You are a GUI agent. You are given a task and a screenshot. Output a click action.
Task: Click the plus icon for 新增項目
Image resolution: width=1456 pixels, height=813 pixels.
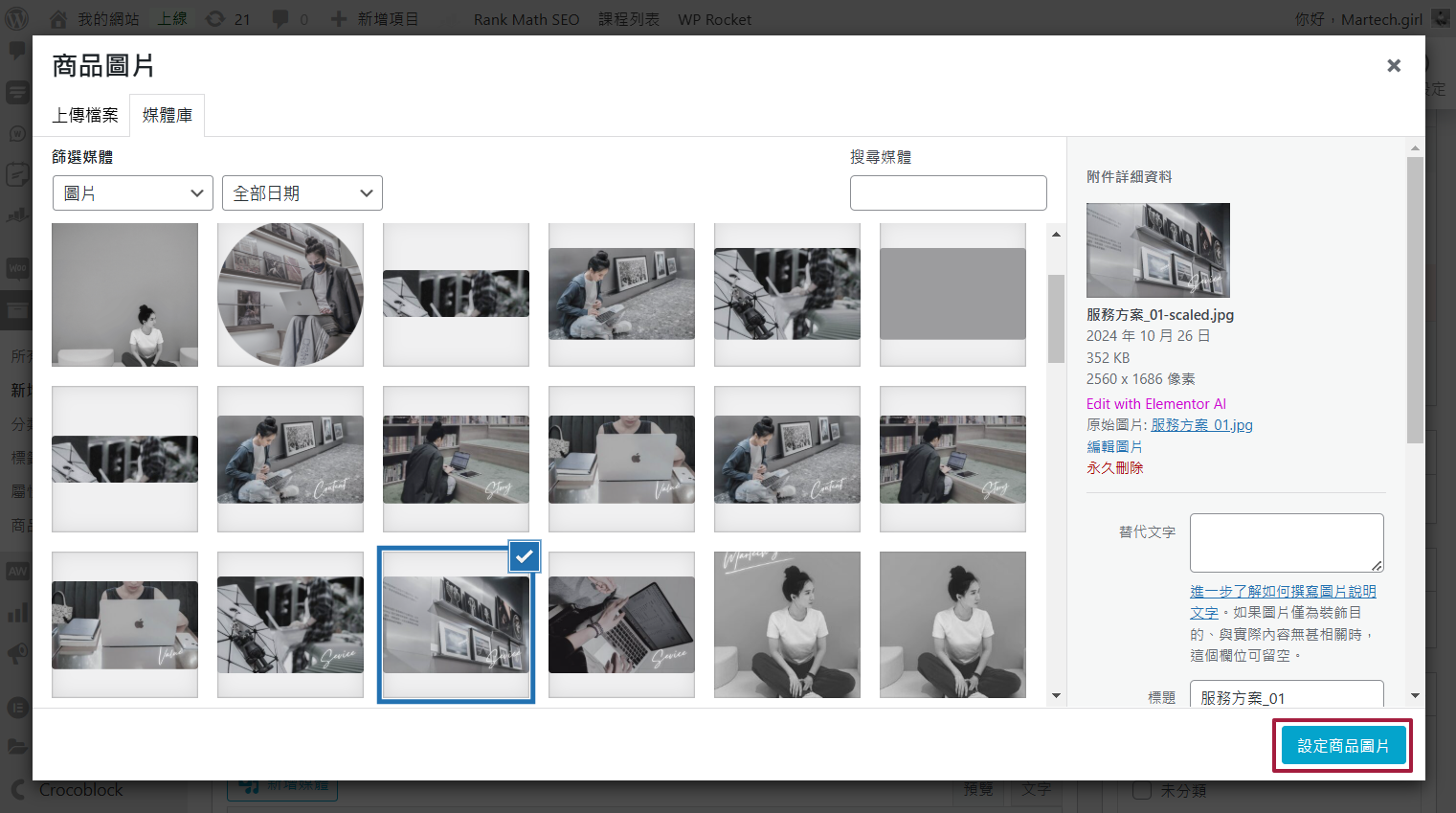click(338, 19)
